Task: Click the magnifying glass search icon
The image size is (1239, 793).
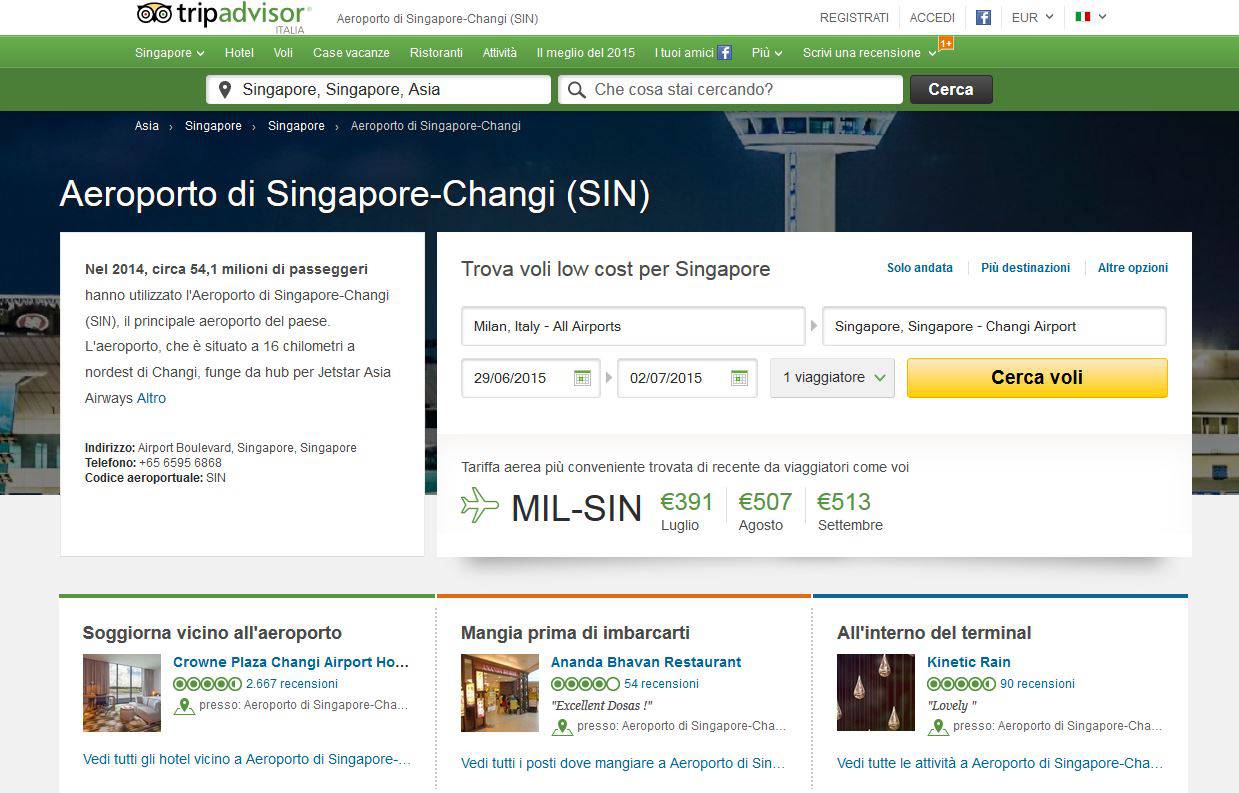Action: point(576,90)
